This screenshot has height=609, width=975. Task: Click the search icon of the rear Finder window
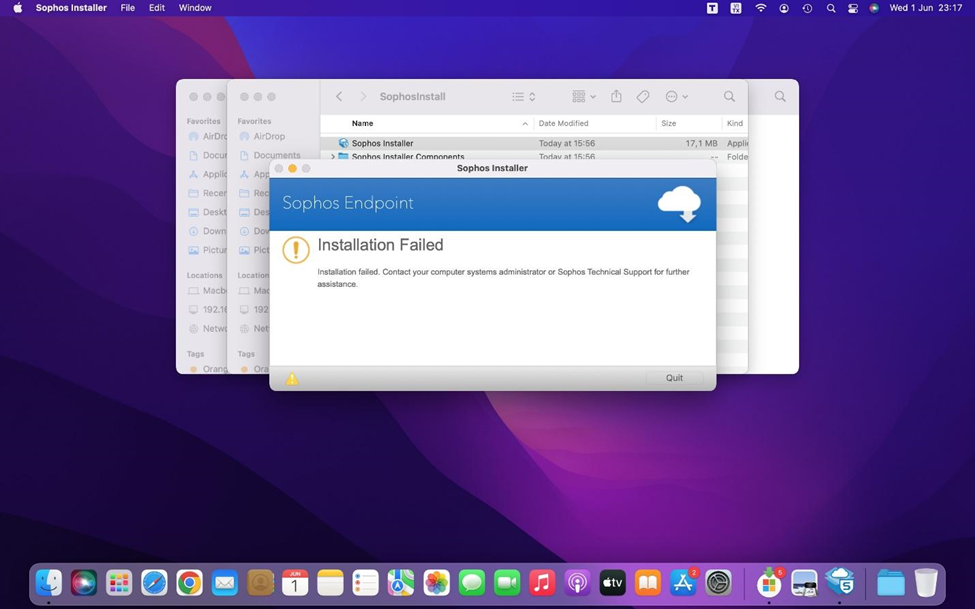780,96
